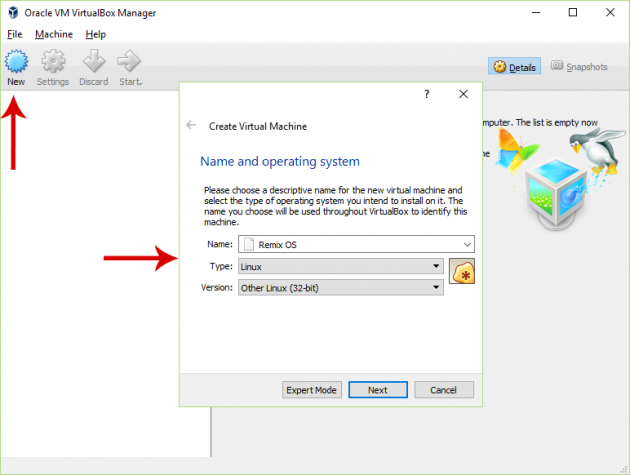Screen dimensions: 630x475
Task: Expand the Name combo box arrow
Action: pos(467,244)
